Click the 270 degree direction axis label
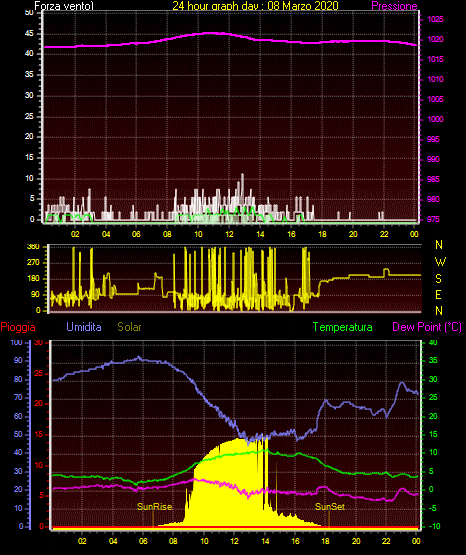The image size is (466, 555). click(34, 263)
